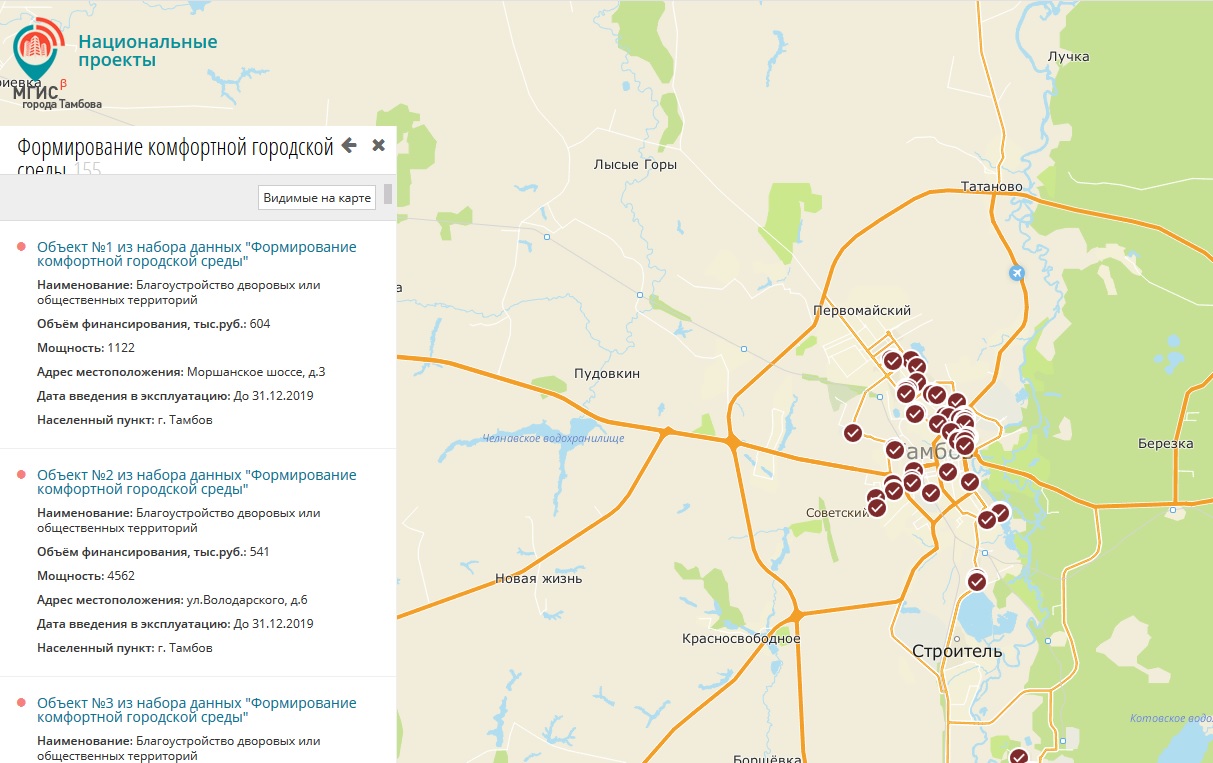The height and width of the screenshot is (763, 1213).
Task: Click the Мощность value 4562
Action: coord(121,576)
